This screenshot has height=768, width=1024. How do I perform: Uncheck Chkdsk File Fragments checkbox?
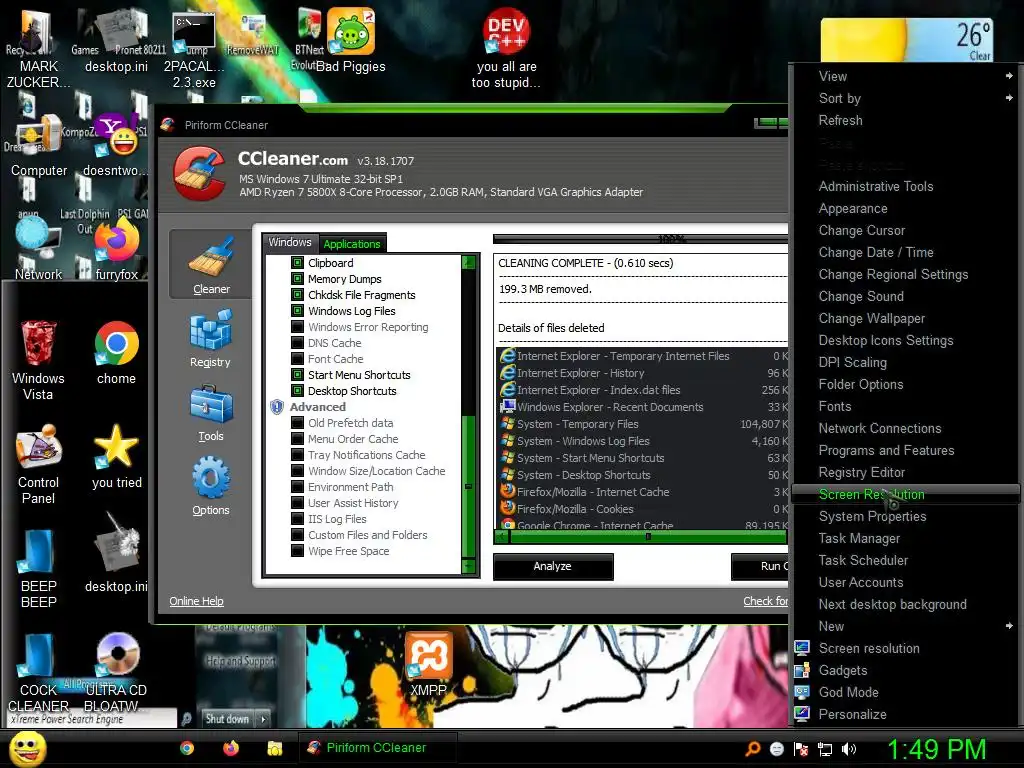297,295
